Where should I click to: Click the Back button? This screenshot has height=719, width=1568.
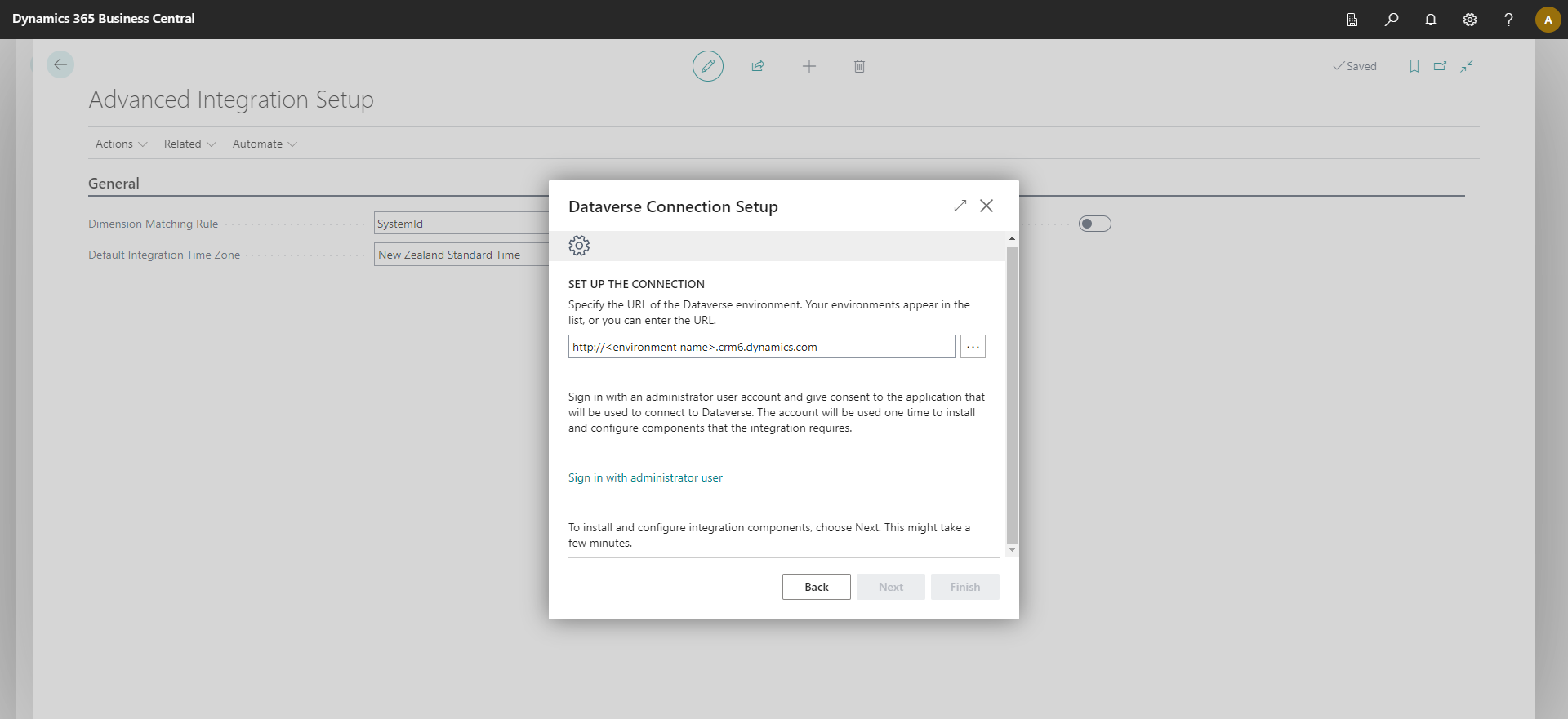[x=817, y=587]
